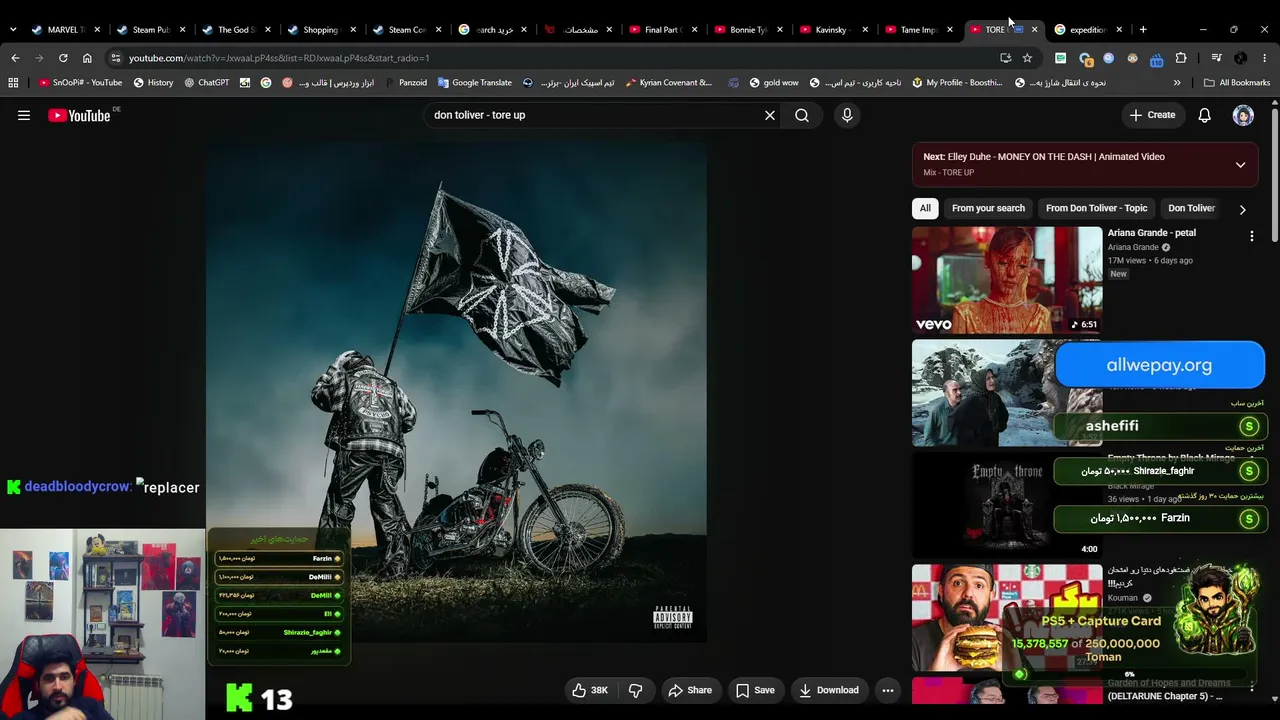1280x720 pixels.
Task: Open the SnOoPi# - YouTube bookmark
Action: [x=80, y=83]
